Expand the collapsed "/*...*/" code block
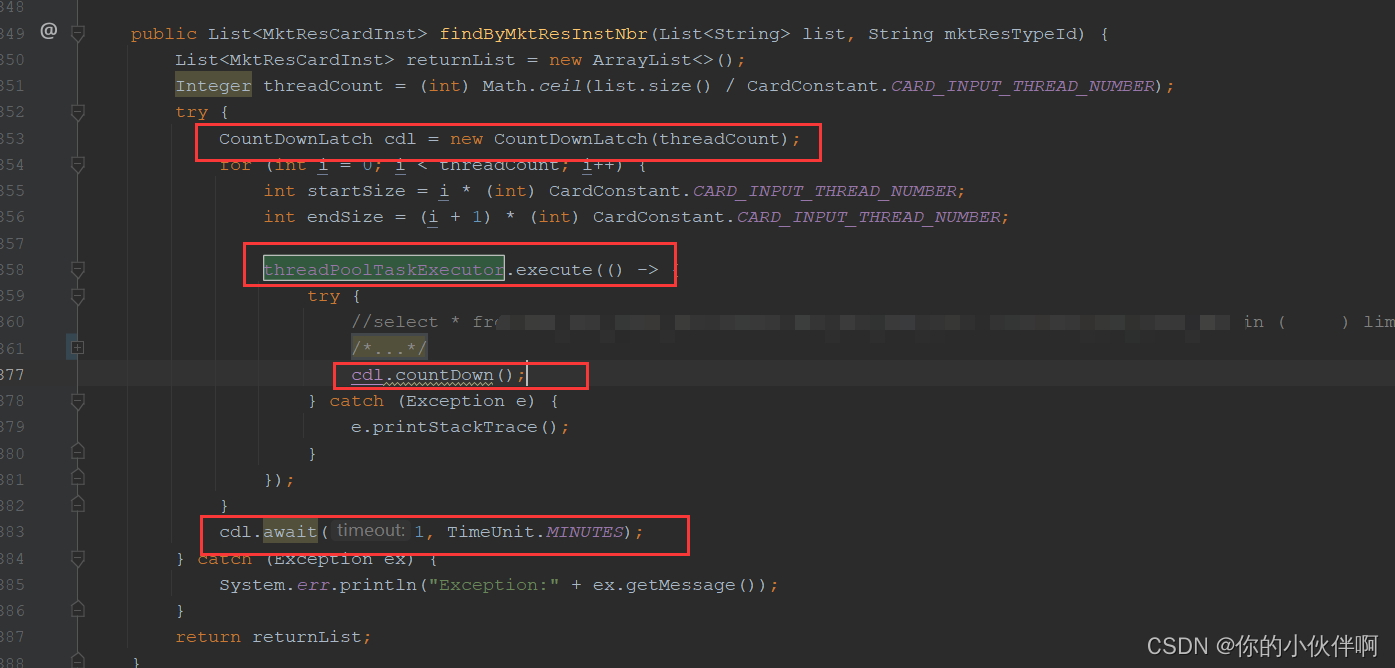The height and width of the screenshot is (668, 1395). pyautogui.click(x=387, y=347)
